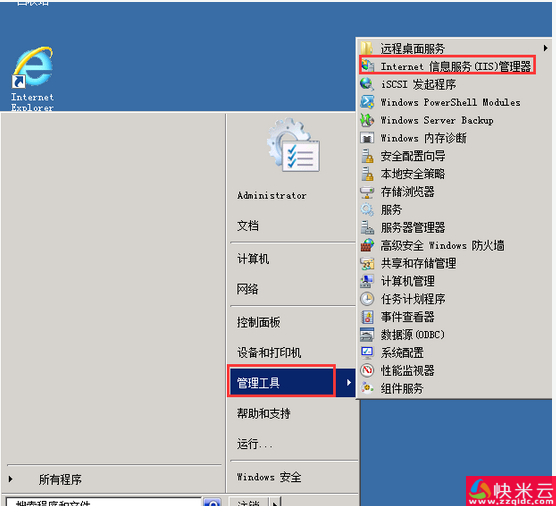The image size is (556, 506).
Task: Expand 所有程序 list arrow
Action: tap(10, 479)
